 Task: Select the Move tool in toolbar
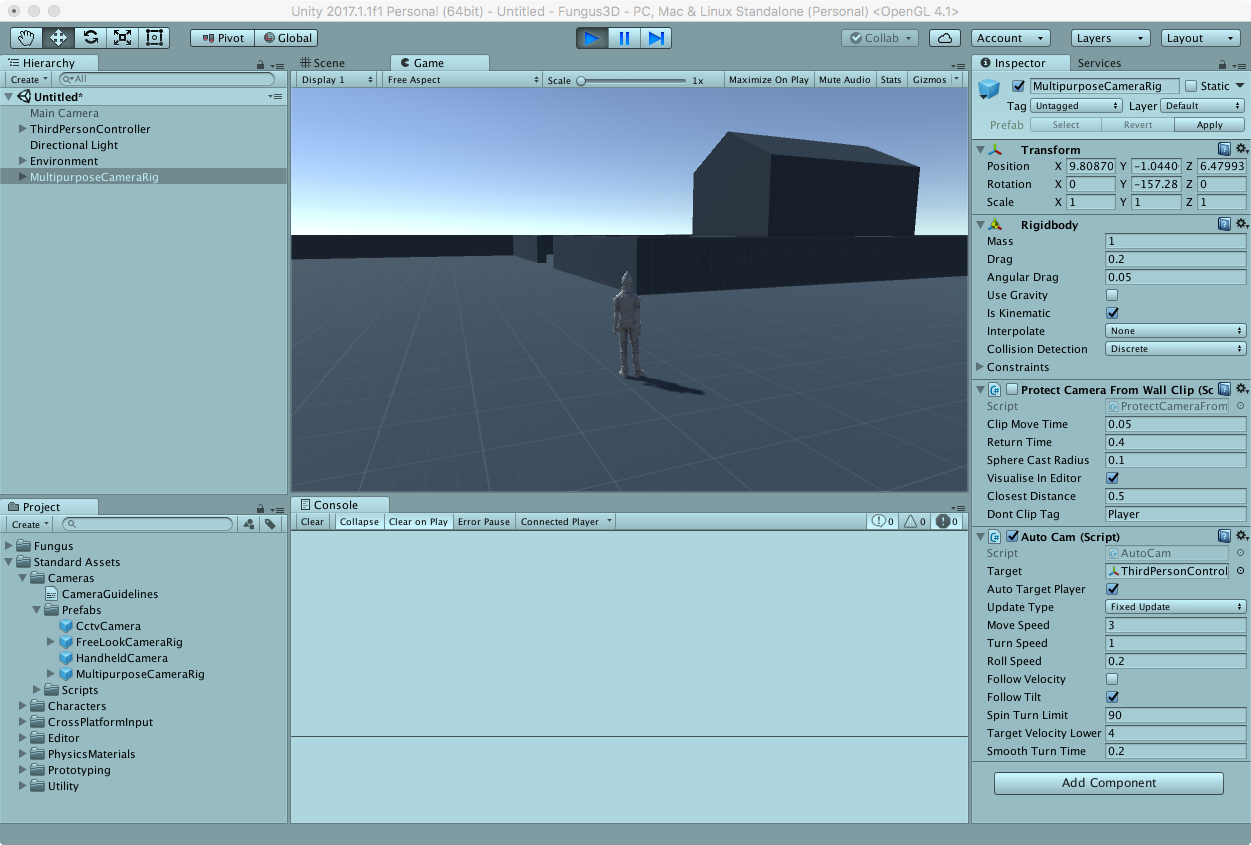tap(58, 38)
